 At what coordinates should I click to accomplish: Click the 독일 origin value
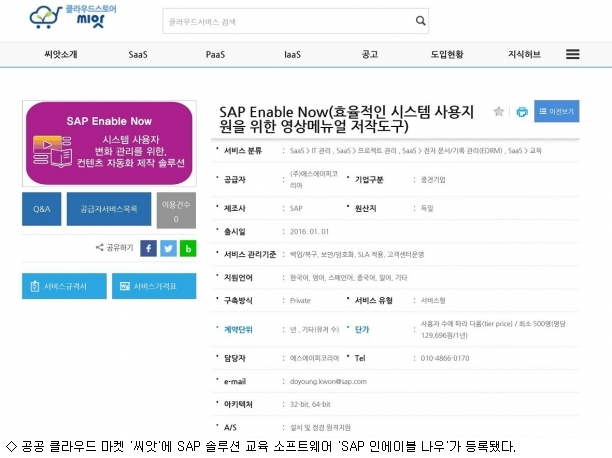click(x=427, y=208)
